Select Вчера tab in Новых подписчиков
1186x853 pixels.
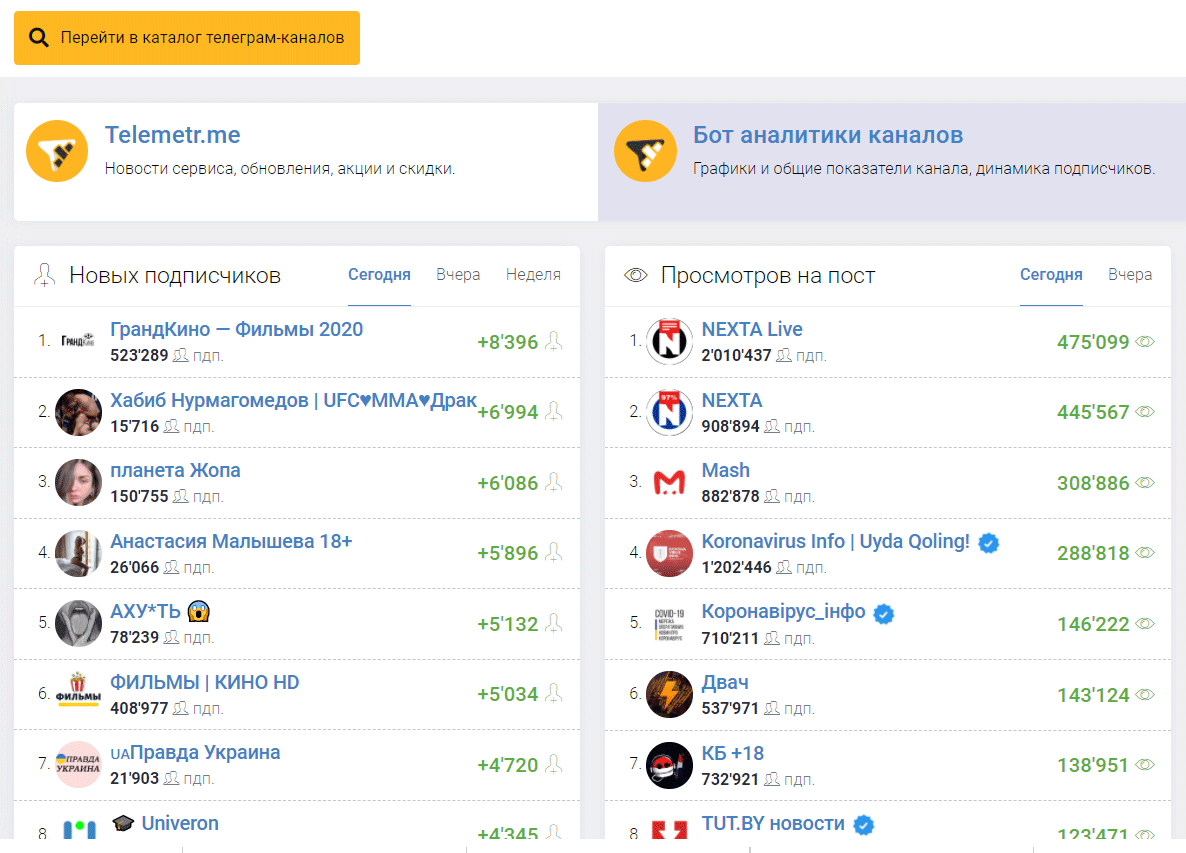[x=458, y=275]
